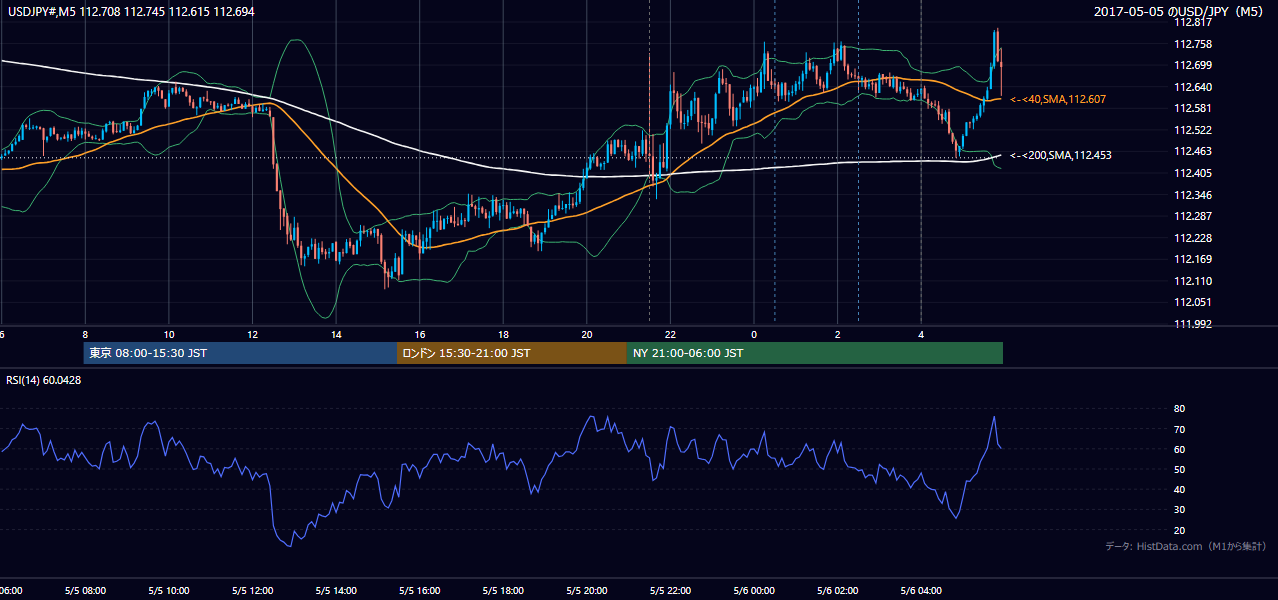
Task: Click the hour tick 14 under the price chart
Action: tap(336, 334)
